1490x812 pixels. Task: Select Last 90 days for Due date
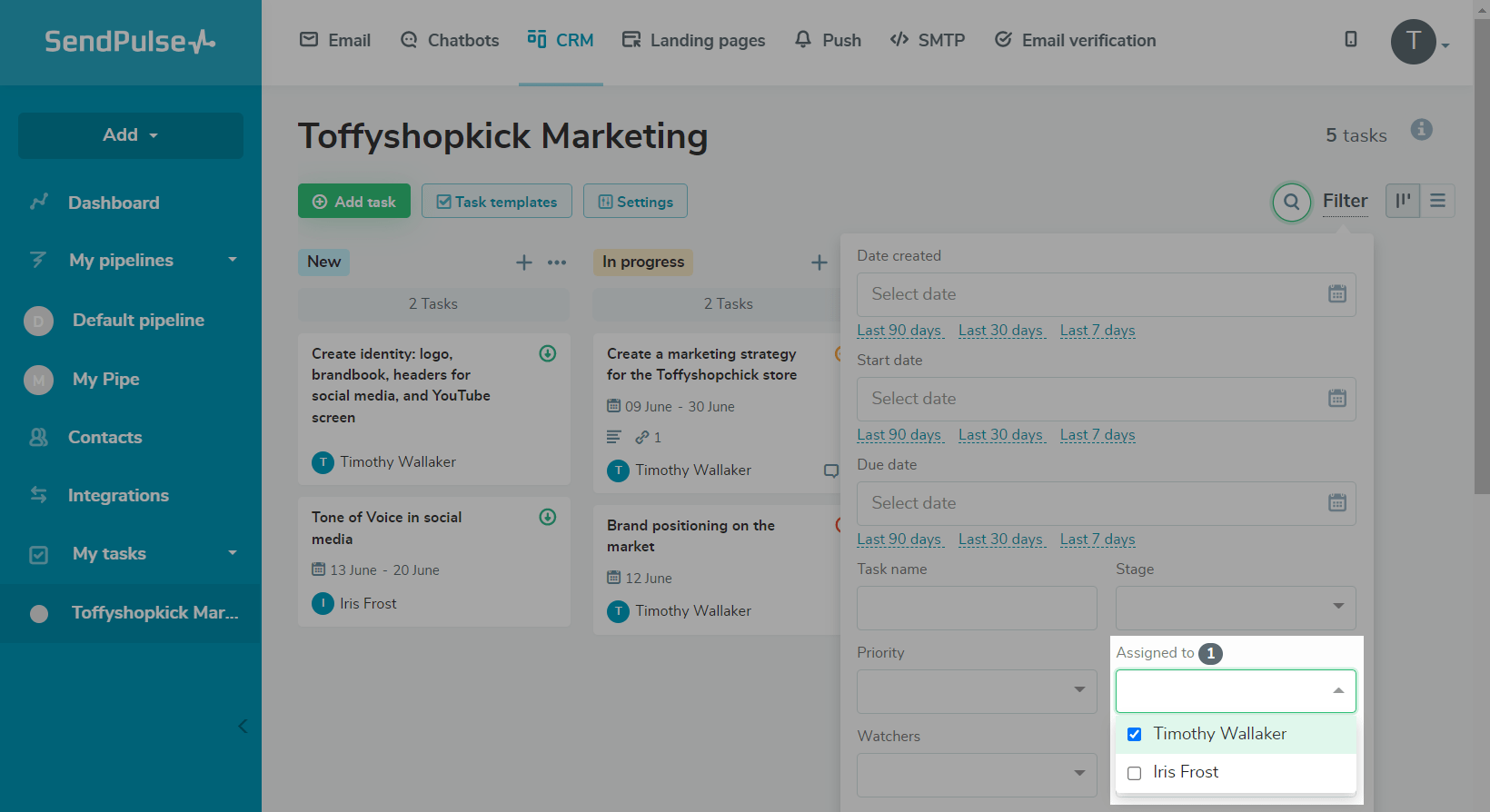click(x=899, y=540)
